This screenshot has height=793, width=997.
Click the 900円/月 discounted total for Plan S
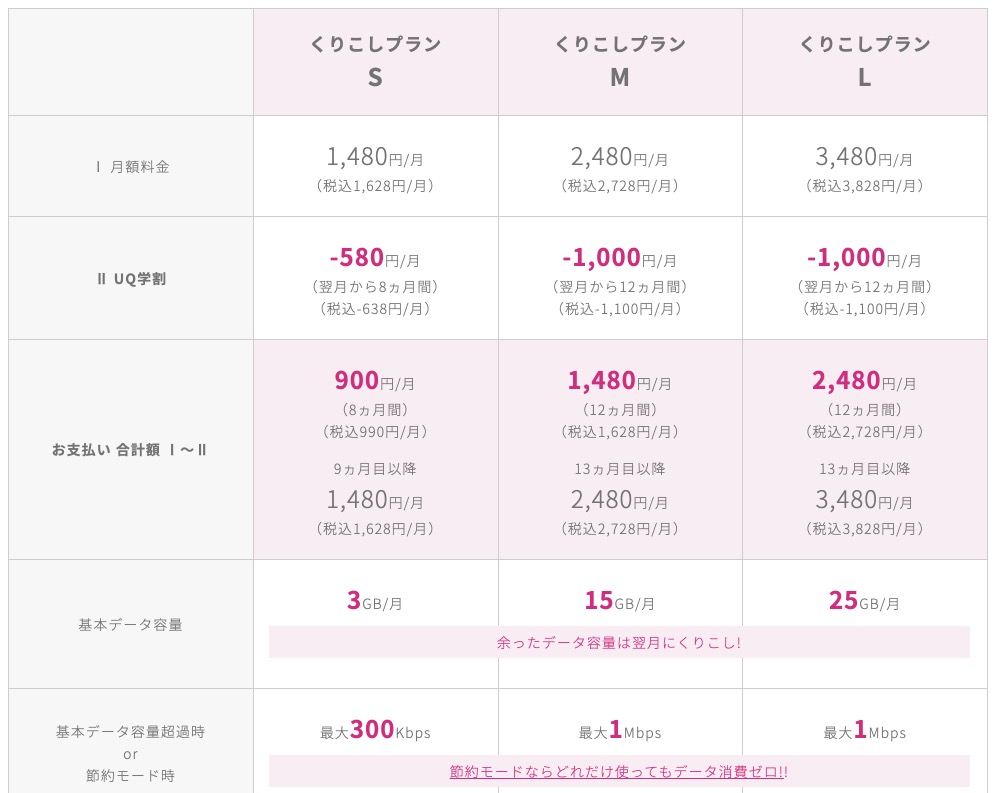tap(375, 381)
